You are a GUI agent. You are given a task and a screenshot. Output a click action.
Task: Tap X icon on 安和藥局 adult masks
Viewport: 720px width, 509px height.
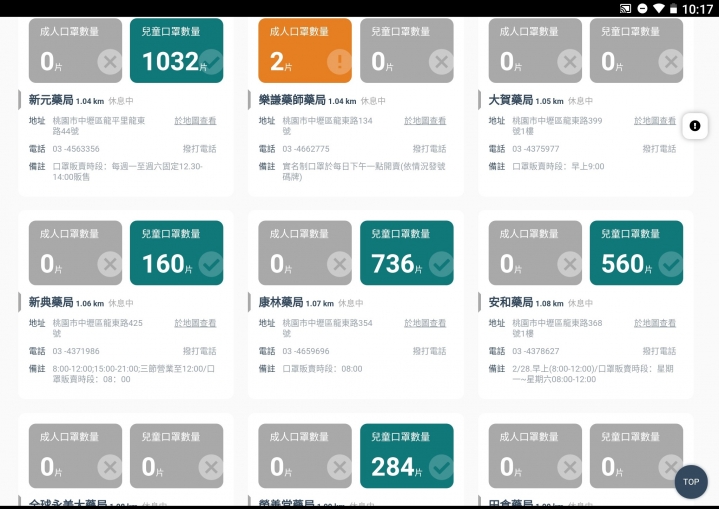pyautogui.click(x=569, y=264)
